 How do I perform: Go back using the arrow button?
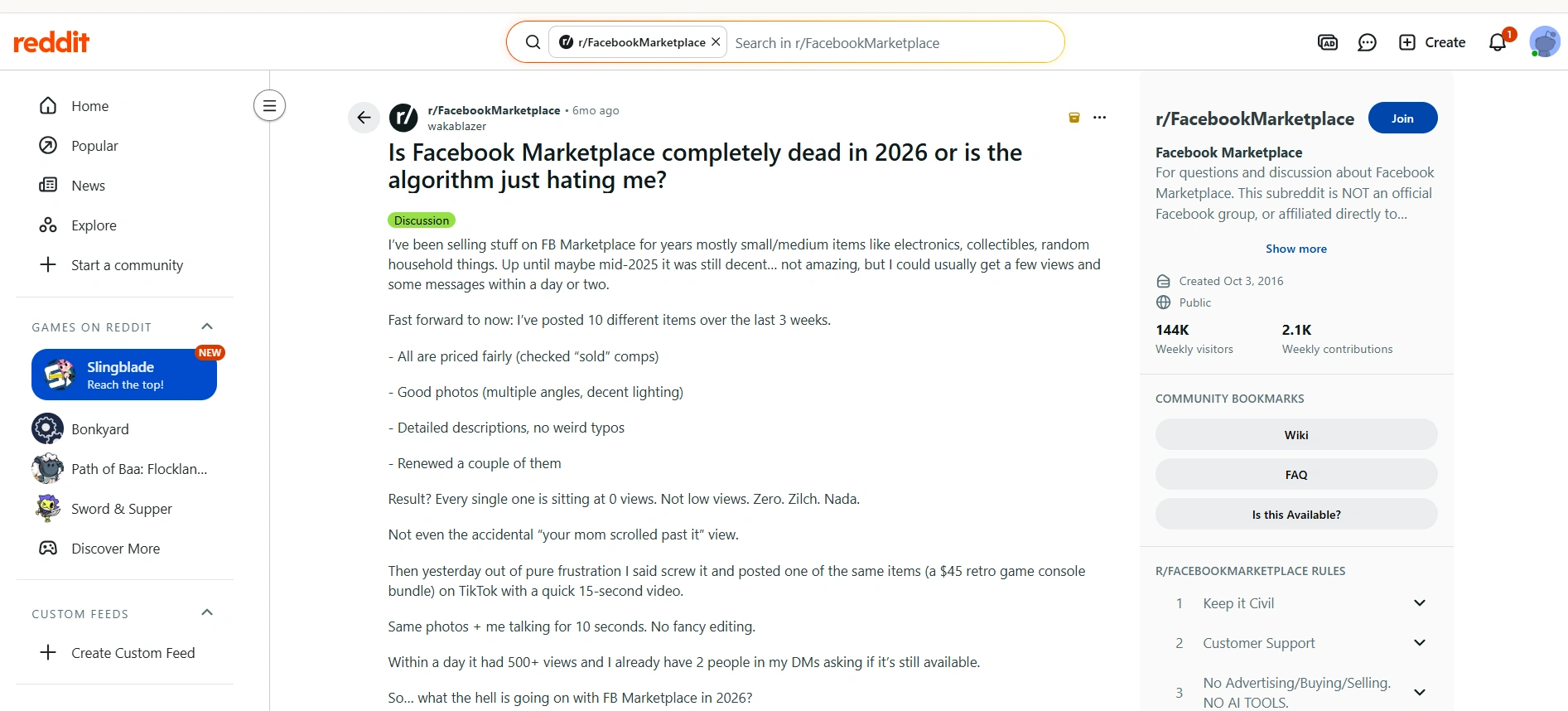[364, 118]
